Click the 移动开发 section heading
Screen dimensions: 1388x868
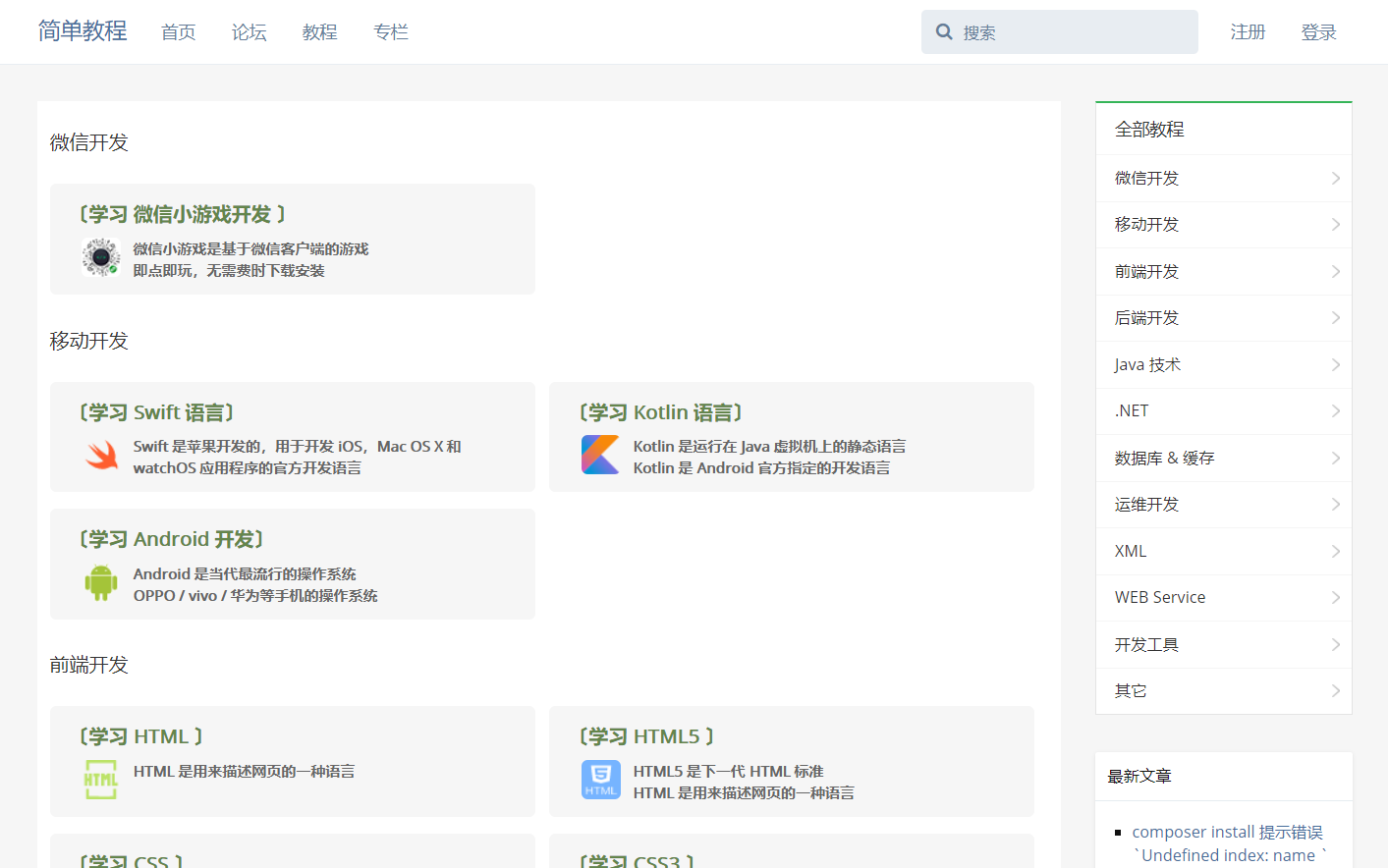(x=89, y=341)
